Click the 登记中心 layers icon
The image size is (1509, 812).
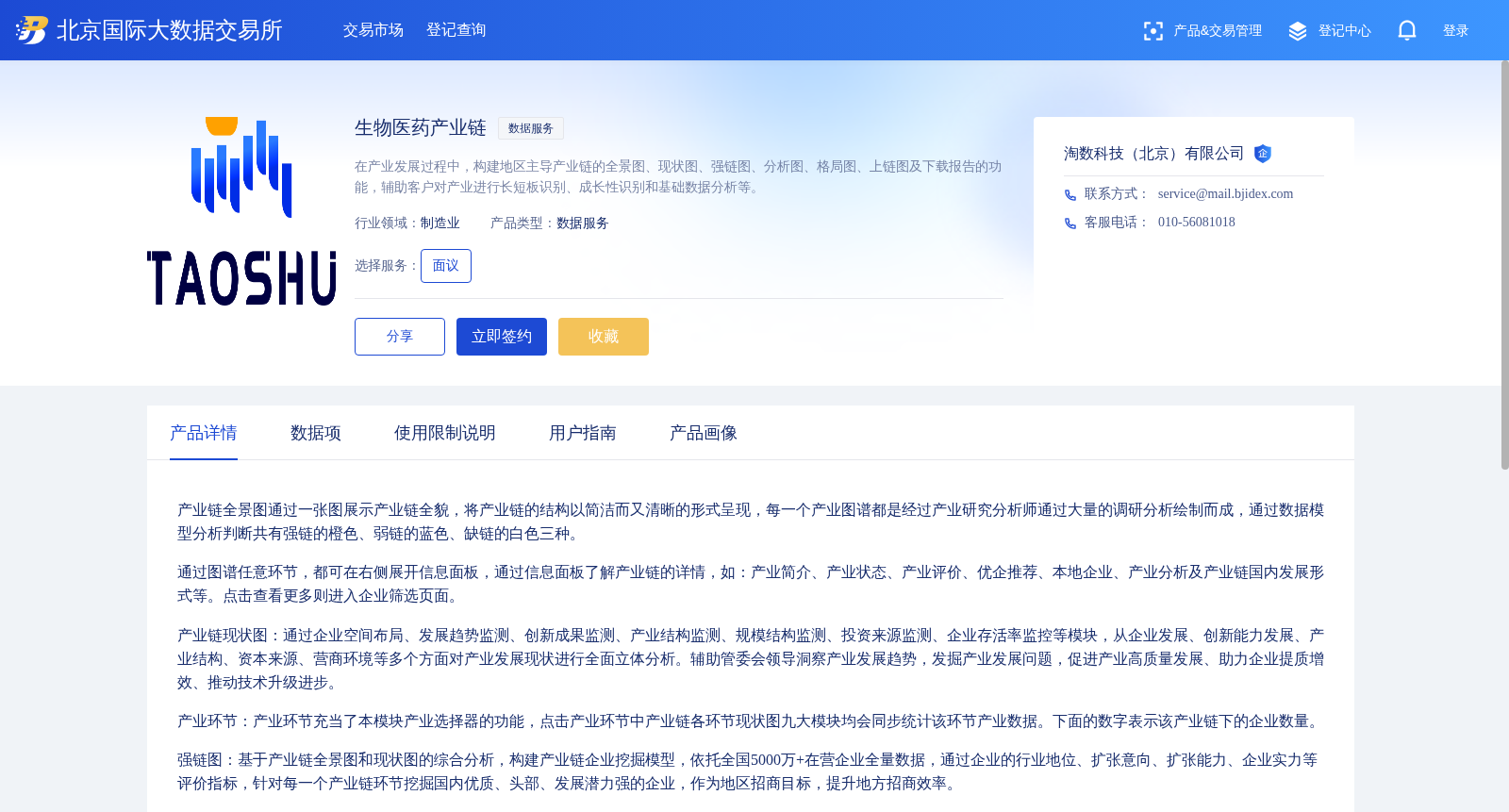tap(1298, 31)
